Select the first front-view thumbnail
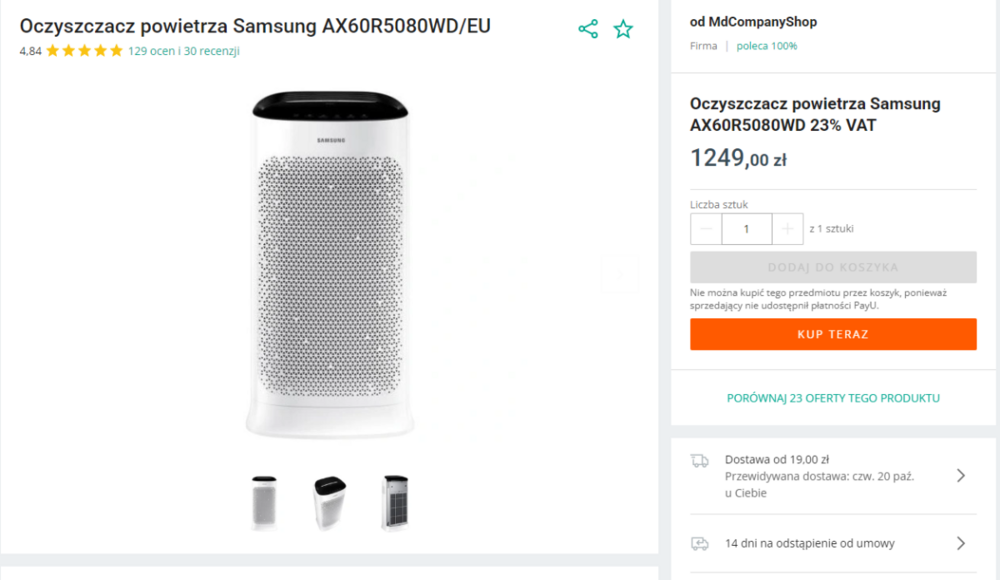Screen dimensions: 1000x580 [x=265, y=502]
